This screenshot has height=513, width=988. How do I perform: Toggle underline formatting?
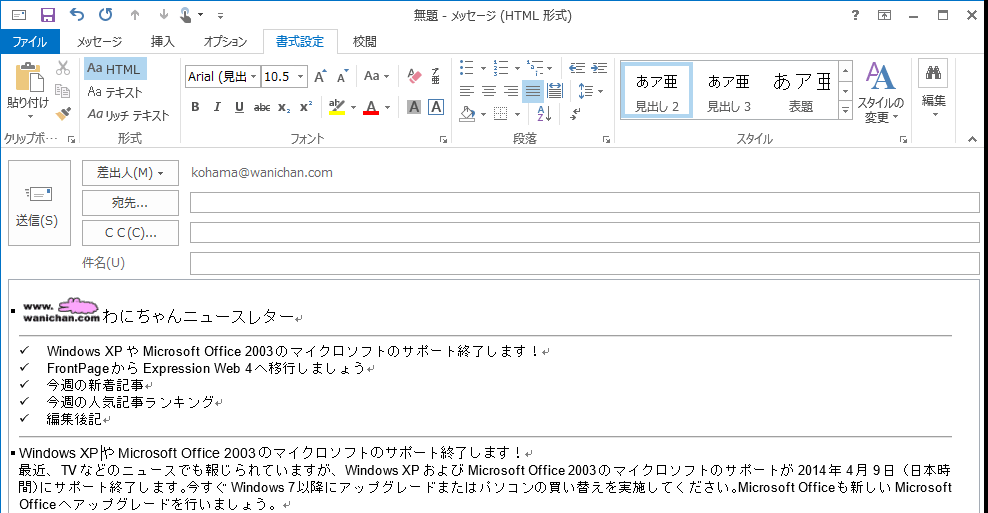[x=239, y=107]
